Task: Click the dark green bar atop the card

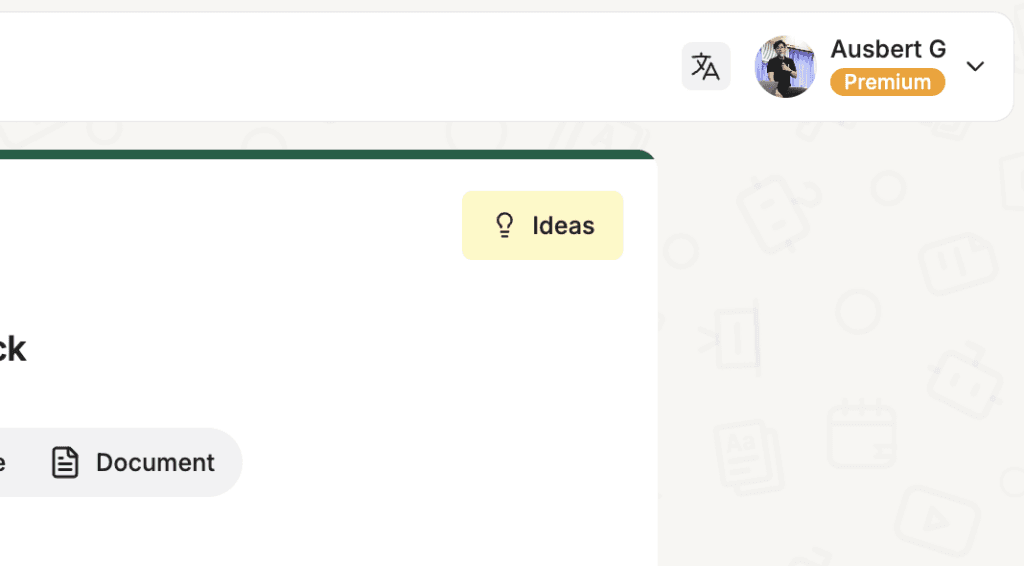Action: click(x=327, y=154)
